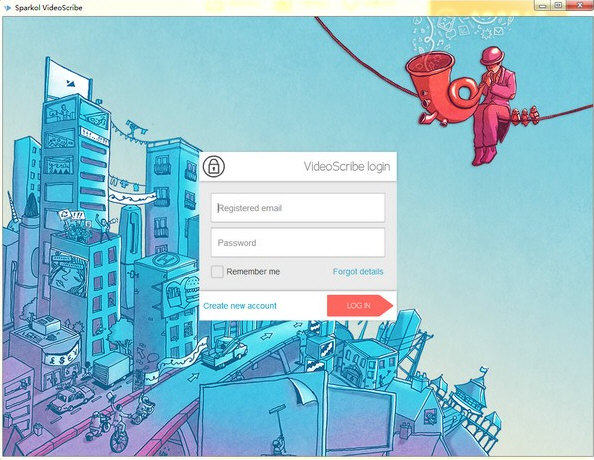Click the Sparkol VideoScribe title bar text
The height and width of the screenshot is (460, 594).
(48, 8)
